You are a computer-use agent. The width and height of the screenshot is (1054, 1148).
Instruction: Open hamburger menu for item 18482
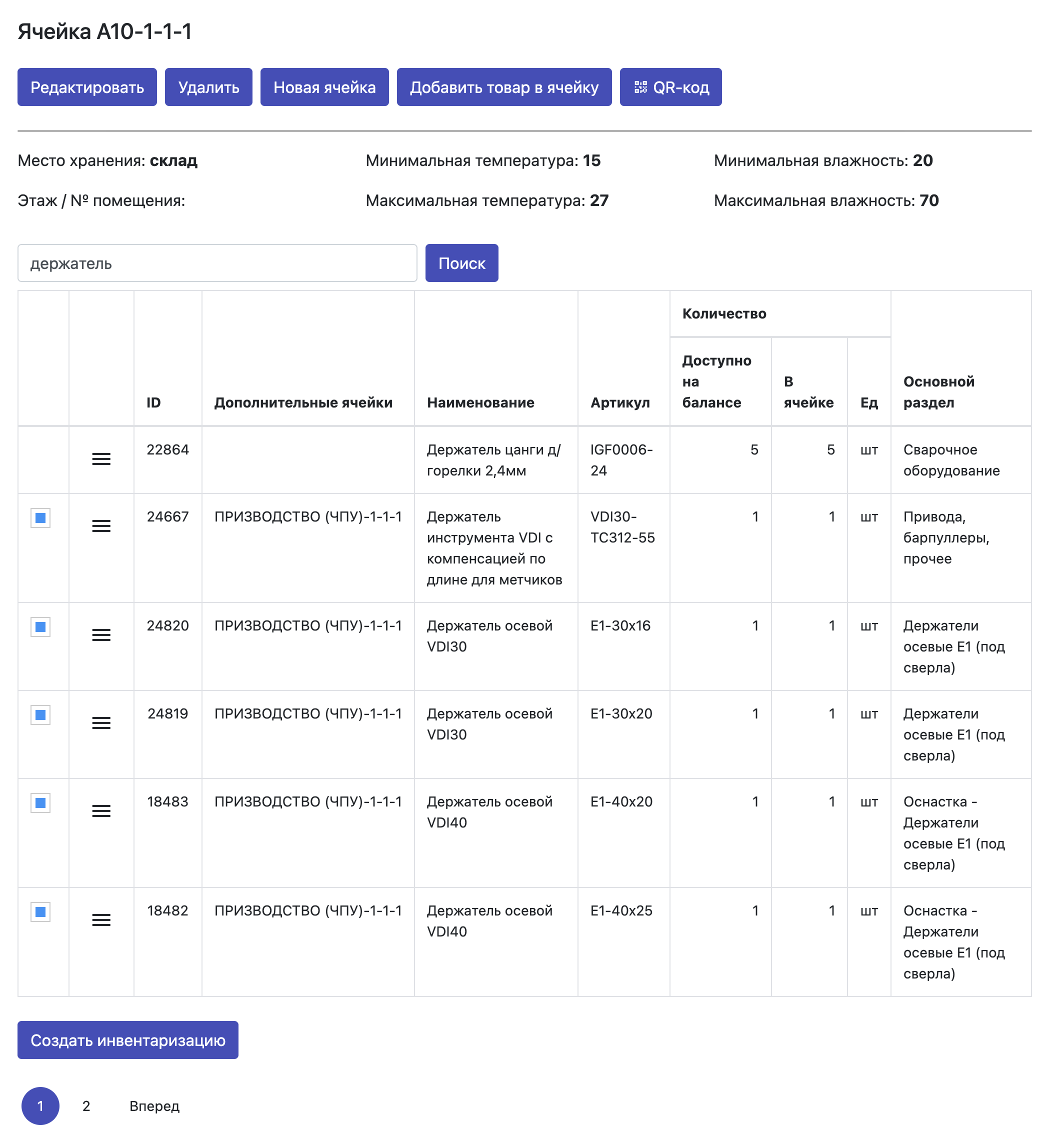click(101, 920)
